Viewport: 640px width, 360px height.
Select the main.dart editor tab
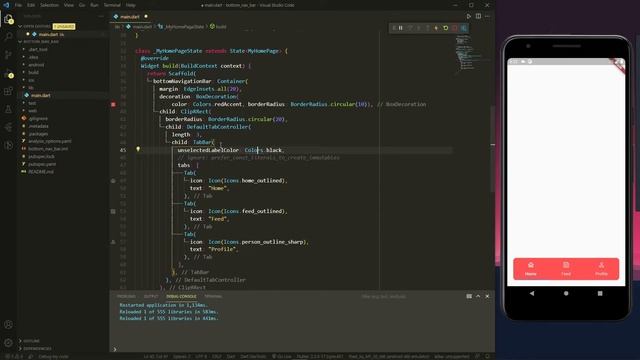[130, 17]
